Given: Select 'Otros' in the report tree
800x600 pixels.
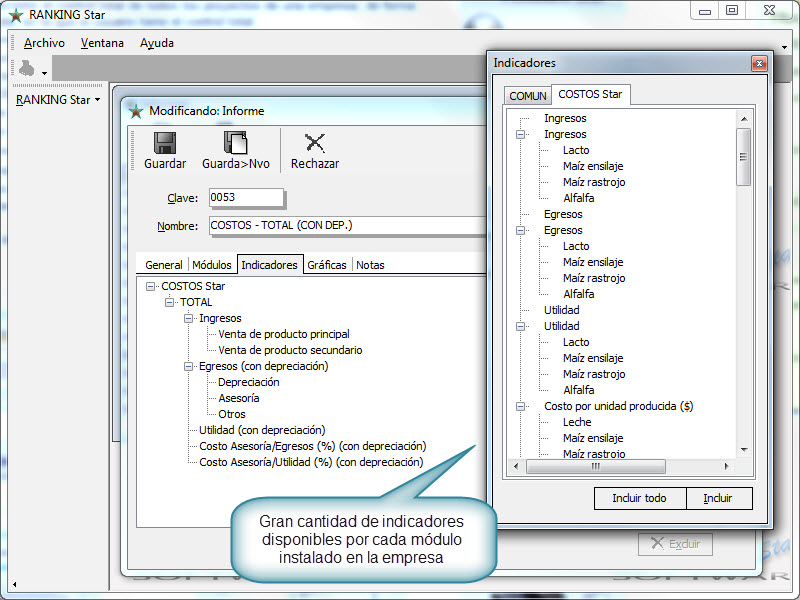Looking at the screenshot, I should tap(232, 414).
